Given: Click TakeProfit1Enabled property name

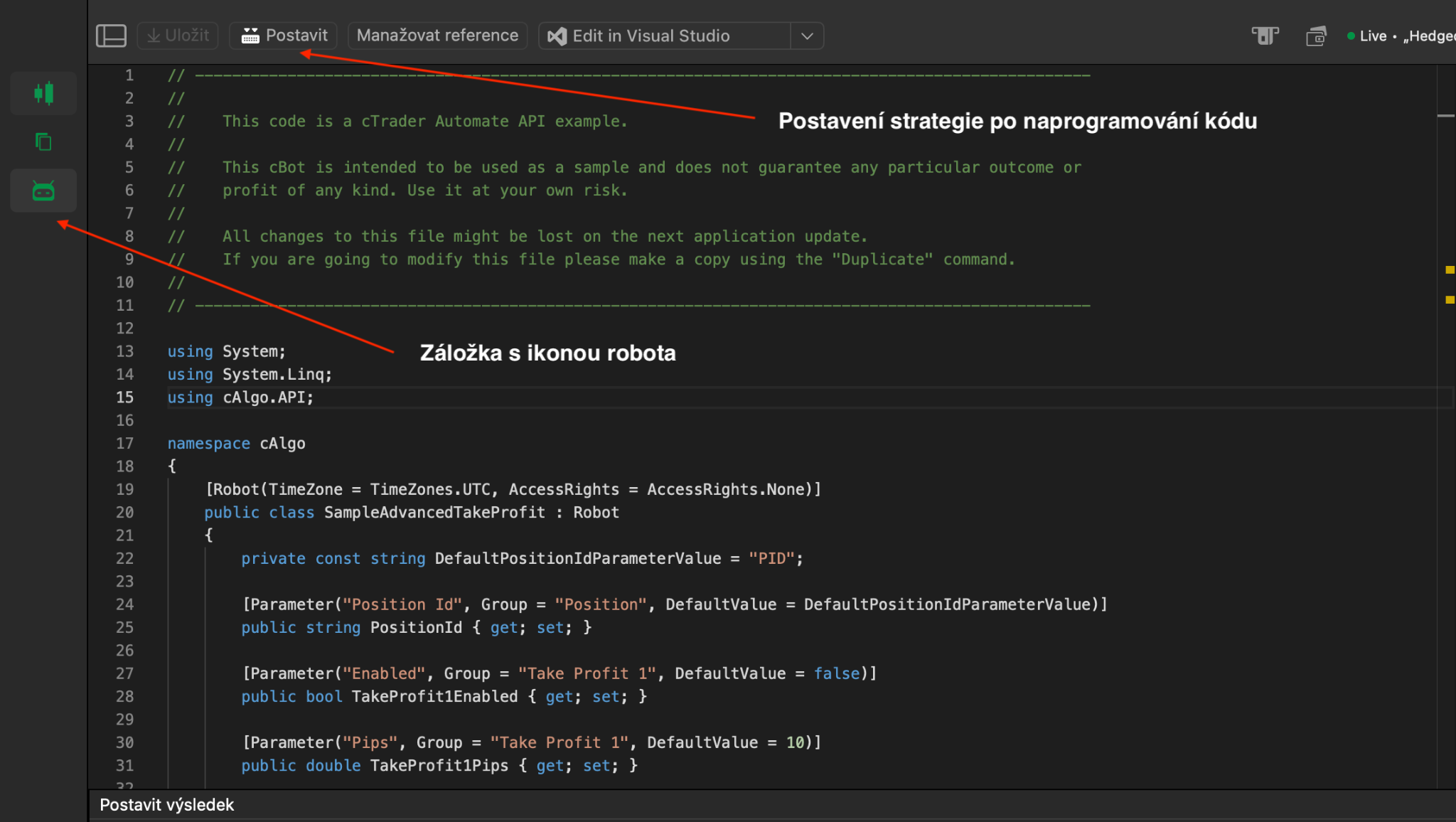Looking at the screenshot, I should pos(434,696).
